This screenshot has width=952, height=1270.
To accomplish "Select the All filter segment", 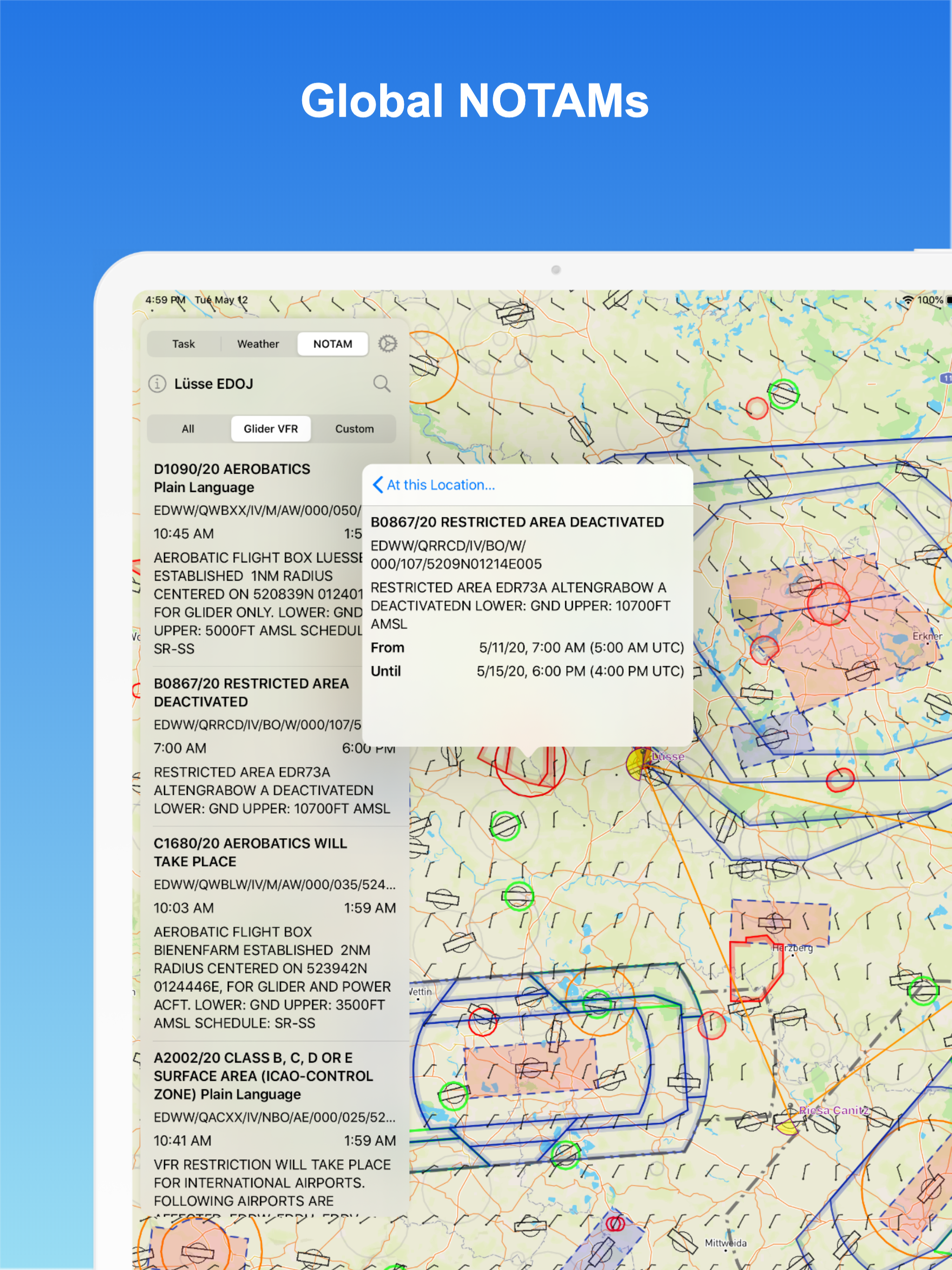I will (188, 429).
